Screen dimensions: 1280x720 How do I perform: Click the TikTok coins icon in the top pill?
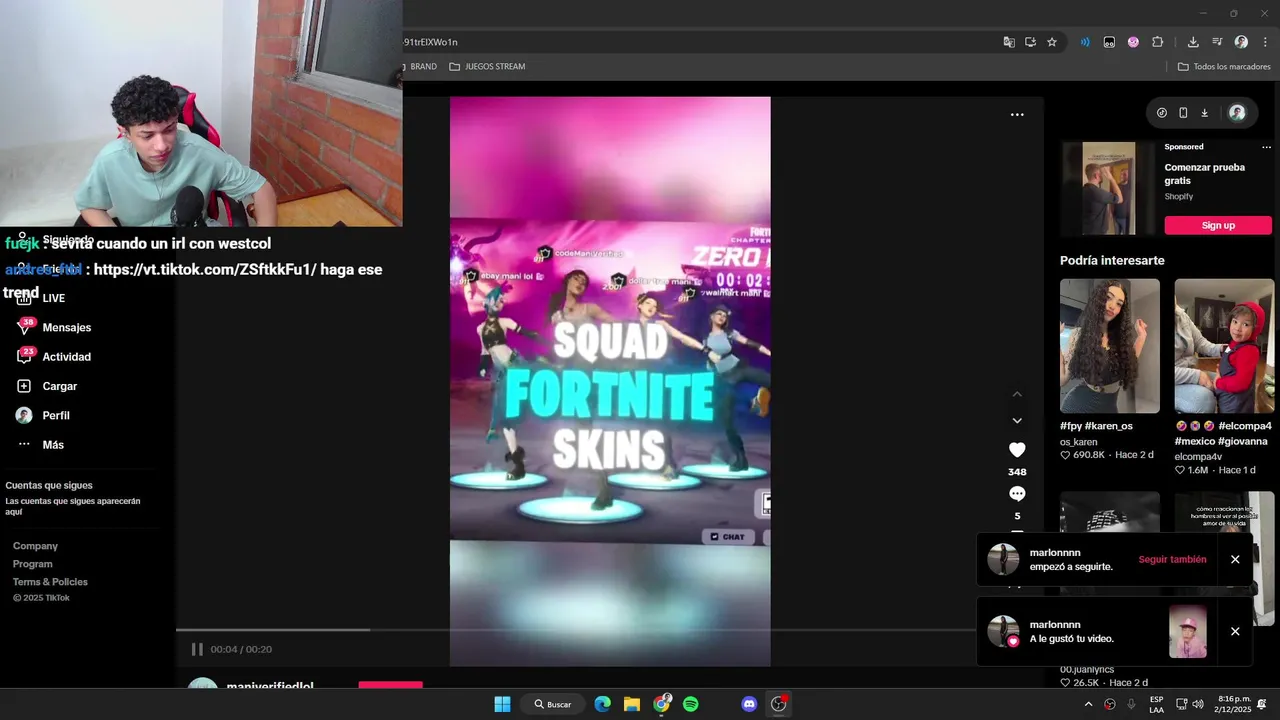pos(1161,113)
